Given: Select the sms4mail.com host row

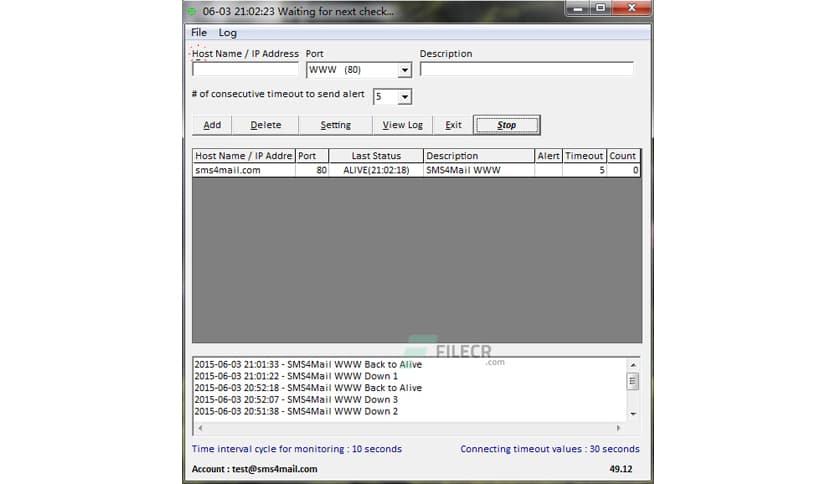Looking at the screenshot, I should point(416,170).
